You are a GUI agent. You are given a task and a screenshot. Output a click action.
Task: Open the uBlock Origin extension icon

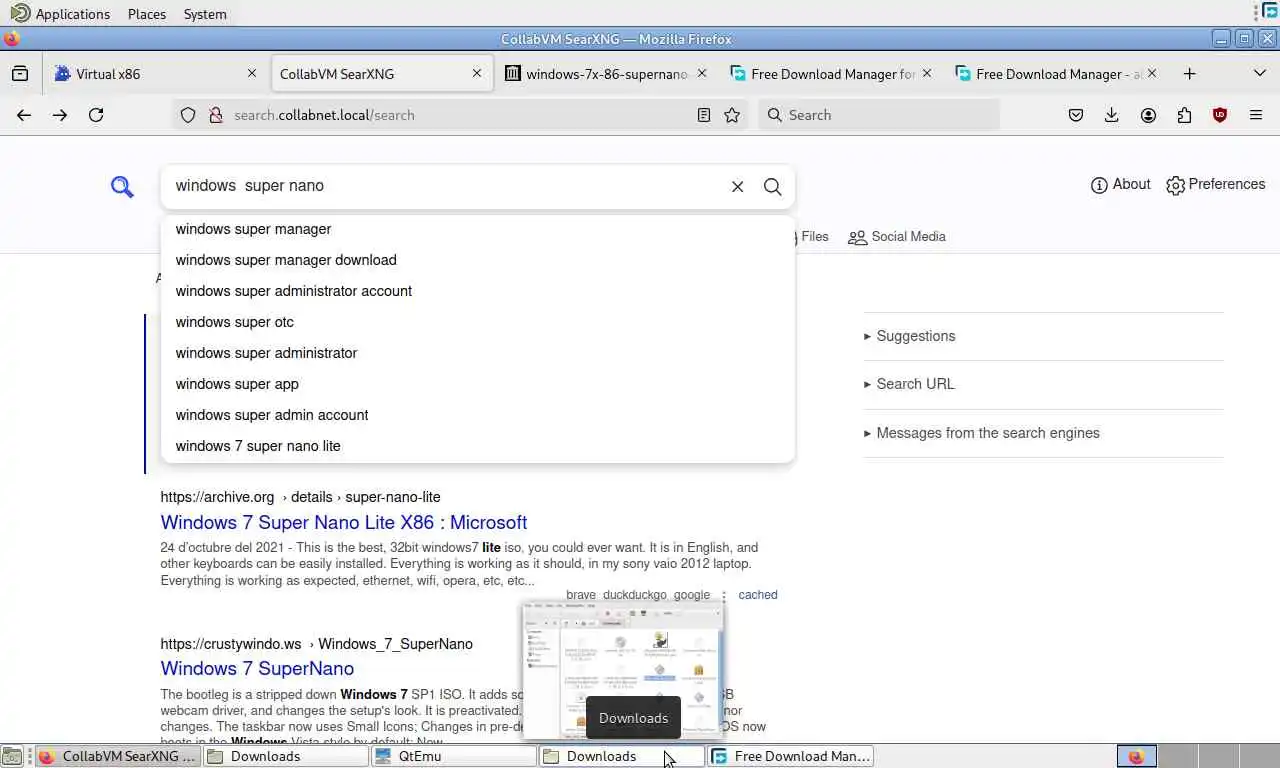point(1220,115)
